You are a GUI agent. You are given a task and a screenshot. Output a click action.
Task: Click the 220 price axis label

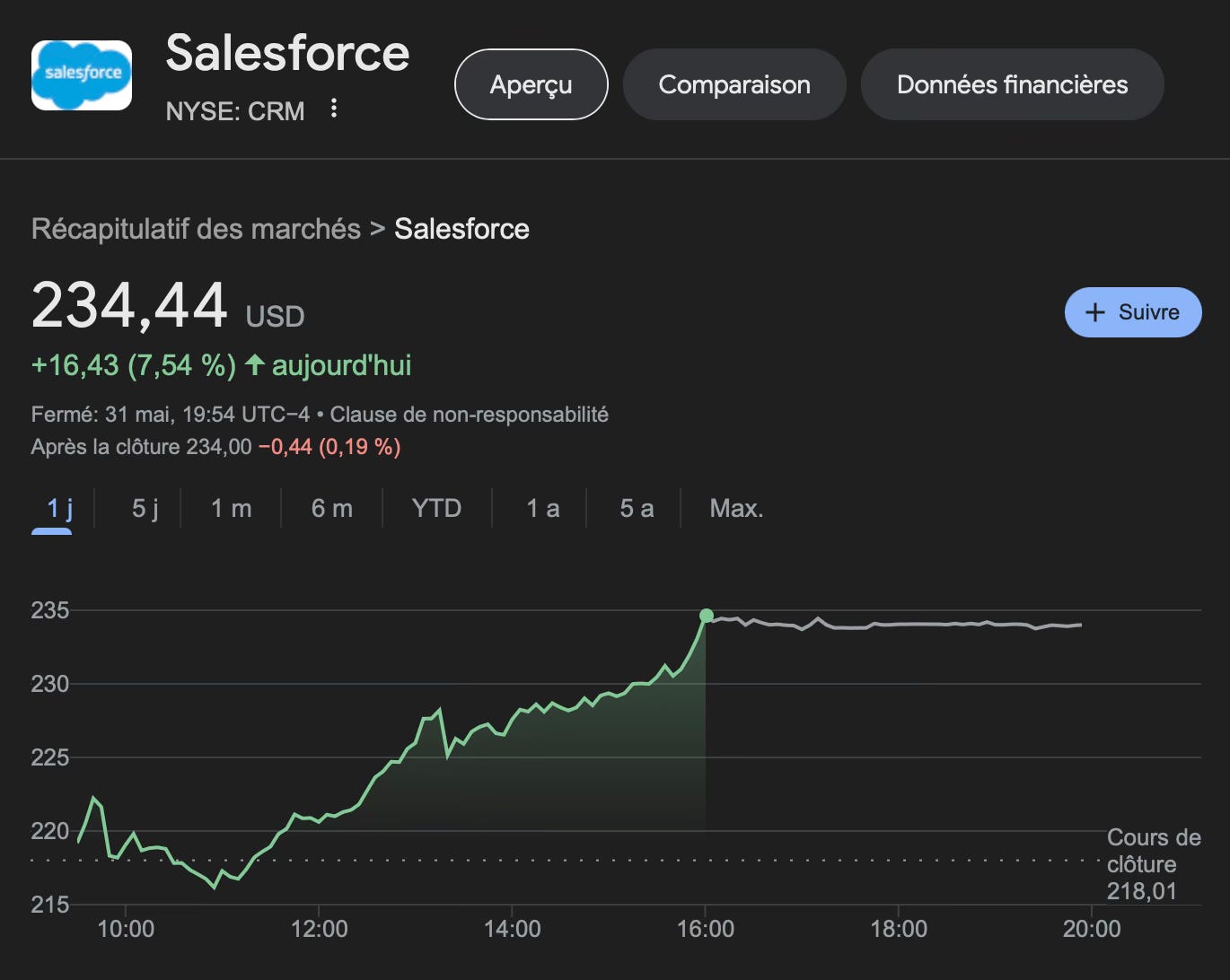coord(50,831)
